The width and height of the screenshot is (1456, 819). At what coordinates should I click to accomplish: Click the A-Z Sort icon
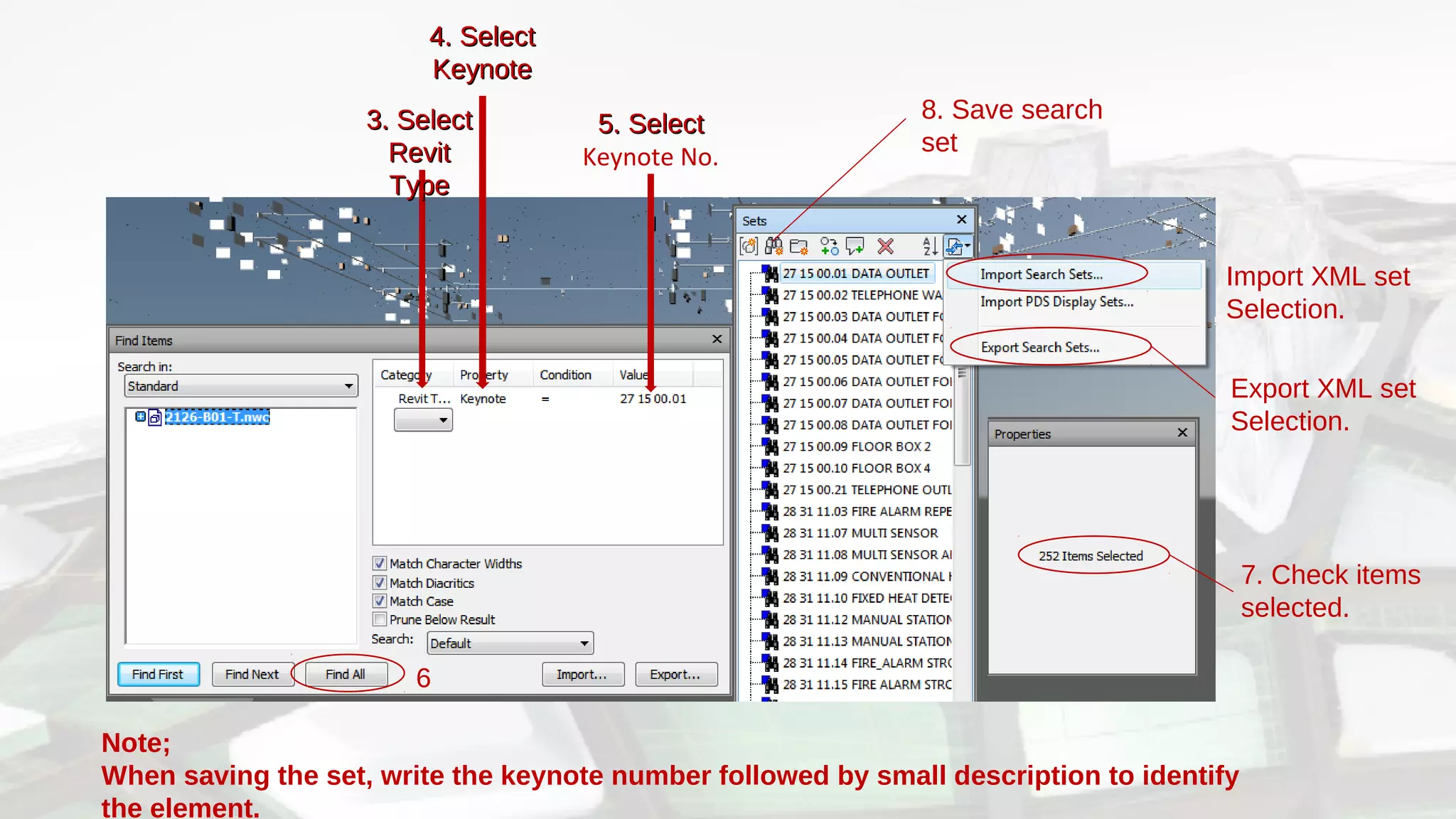click(929, 247)
